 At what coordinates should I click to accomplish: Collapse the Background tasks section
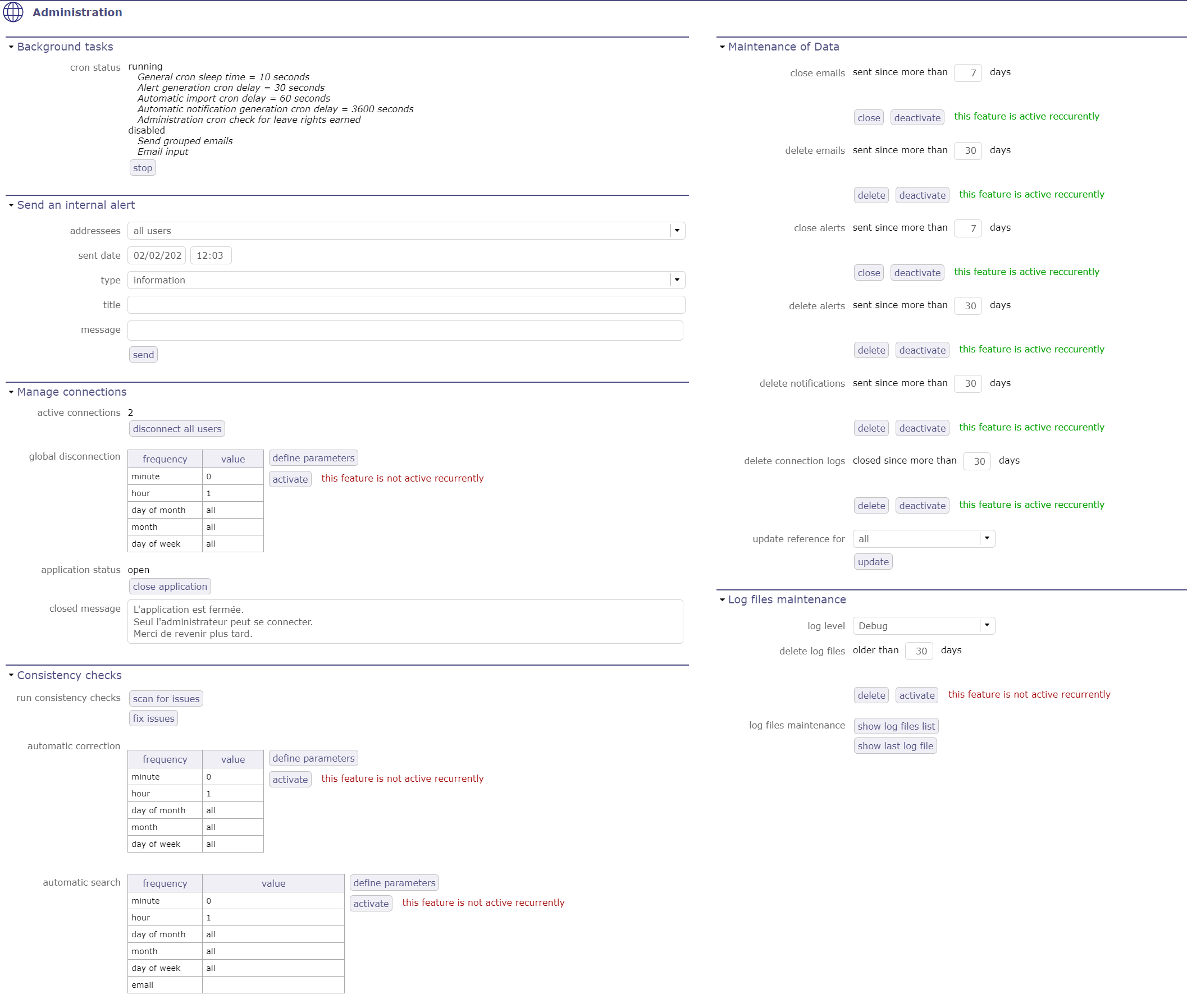point(10,47)
